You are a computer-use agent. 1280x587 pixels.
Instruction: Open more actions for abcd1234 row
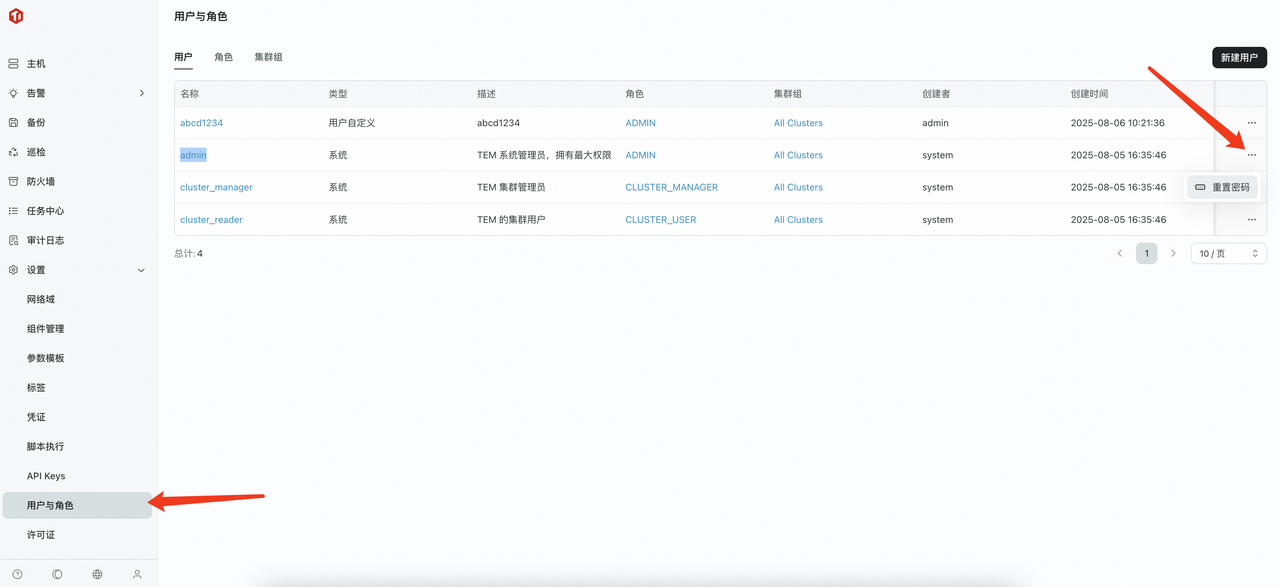(1251, 123)
